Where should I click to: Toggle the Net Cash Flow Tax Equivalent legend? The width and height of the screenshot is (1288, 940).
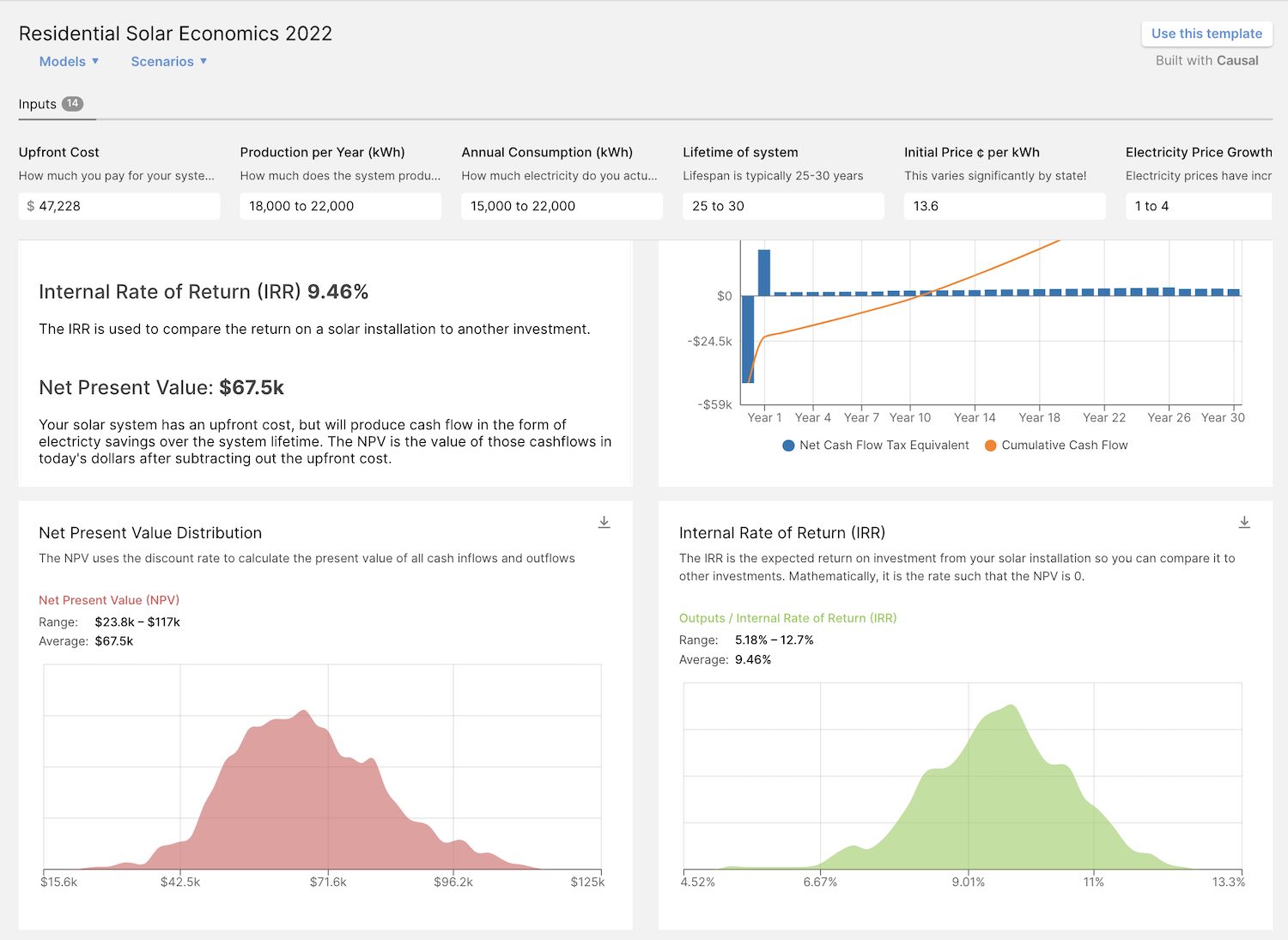[876, 445]
